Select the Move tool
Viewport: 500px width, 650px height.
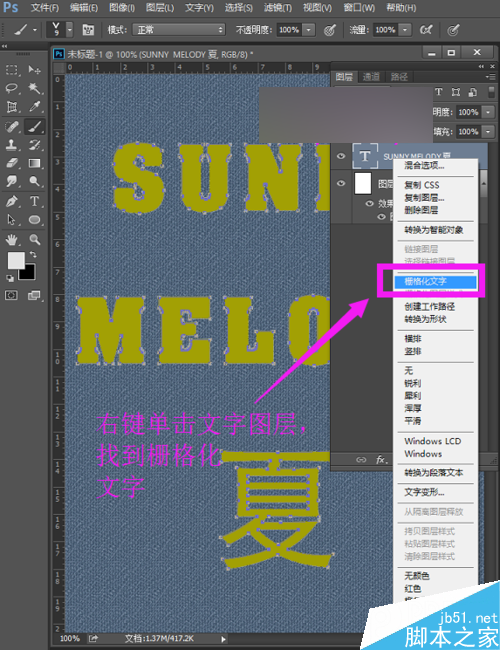34,70
